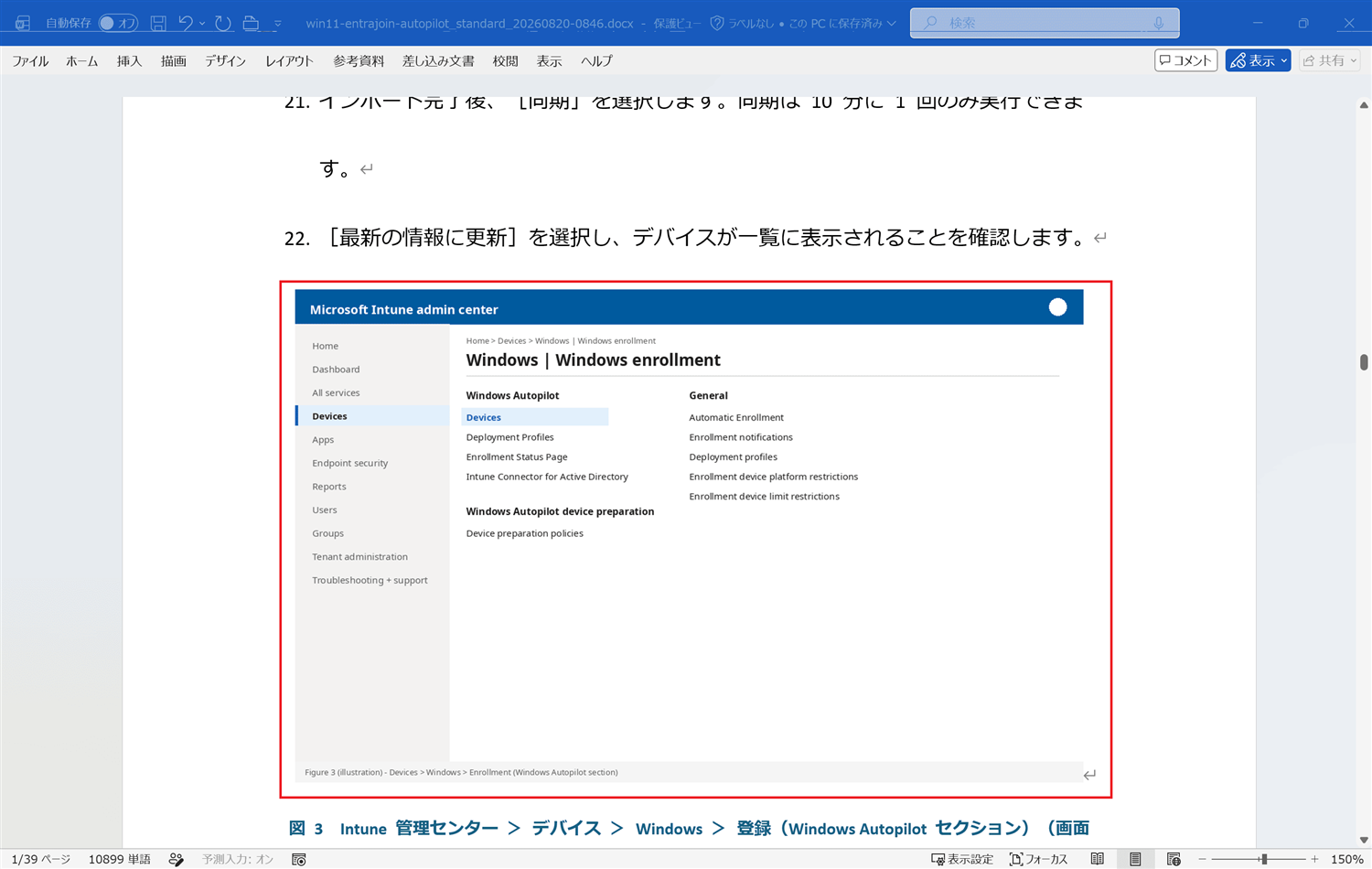Click the page count 1/39 ページ indicator

tap(40, 859)
